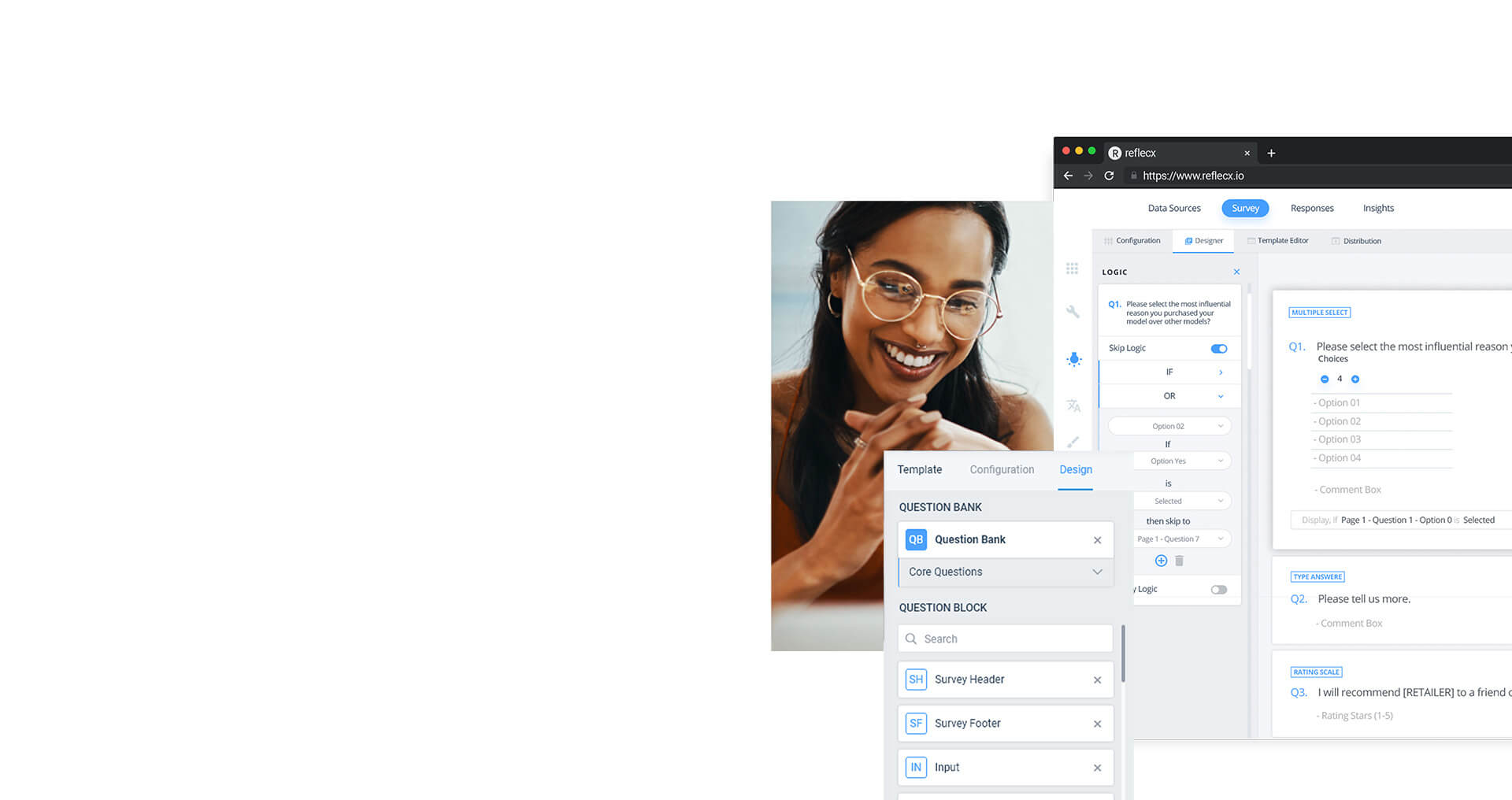Screen dimensions: 1512x800
Task: Click the Display If logic summary row
Action: tap(1401, 520)
